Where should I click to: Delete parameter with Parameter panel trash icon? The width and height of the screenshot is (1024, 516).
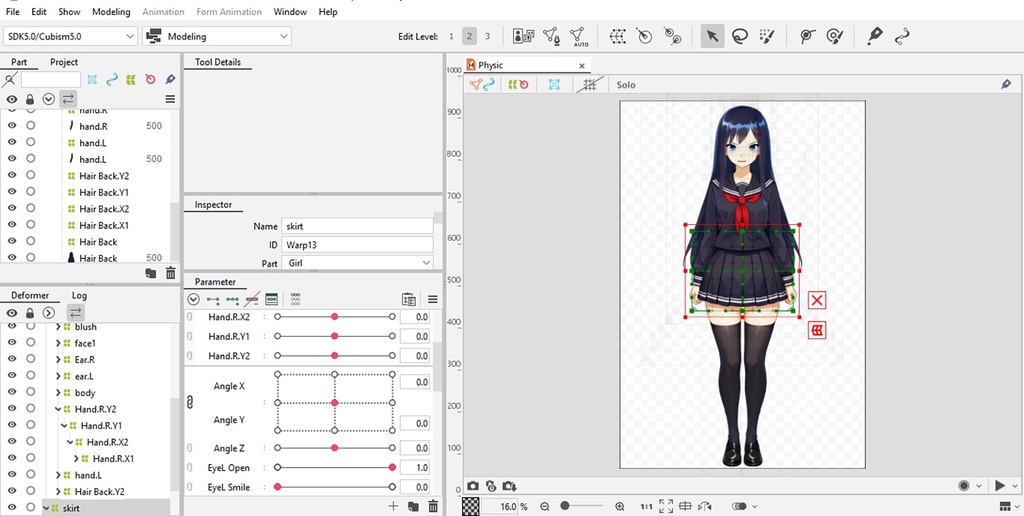[x=432, y=506]
